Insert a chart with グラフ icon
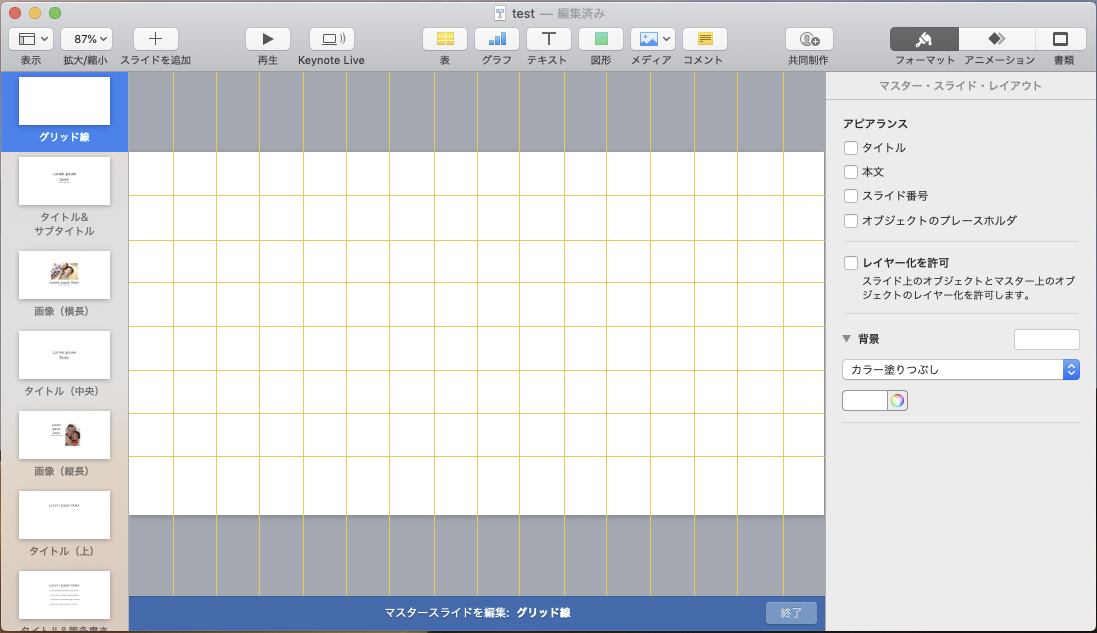The width and height of the screenshot is (1097, 633). click(x=497, y=39)
